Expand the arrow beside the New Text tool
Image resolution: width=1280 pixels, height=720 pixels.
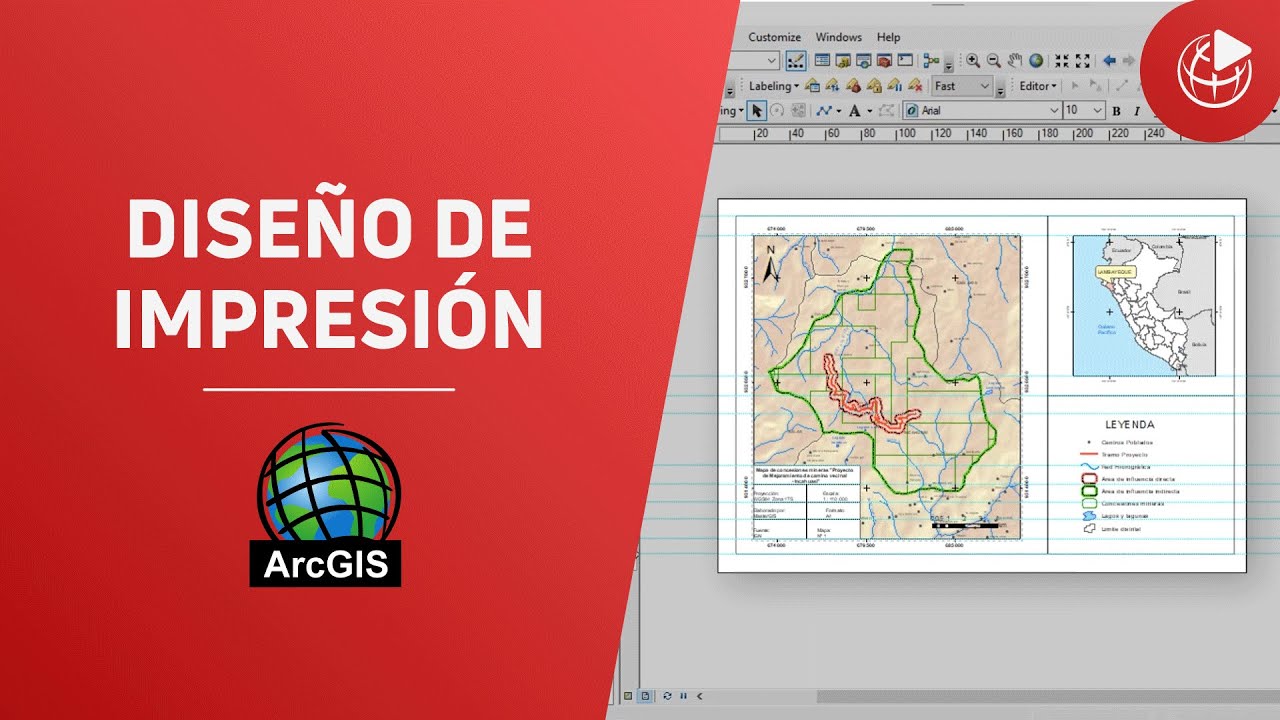pyautogui.click(x=870, y=111)
